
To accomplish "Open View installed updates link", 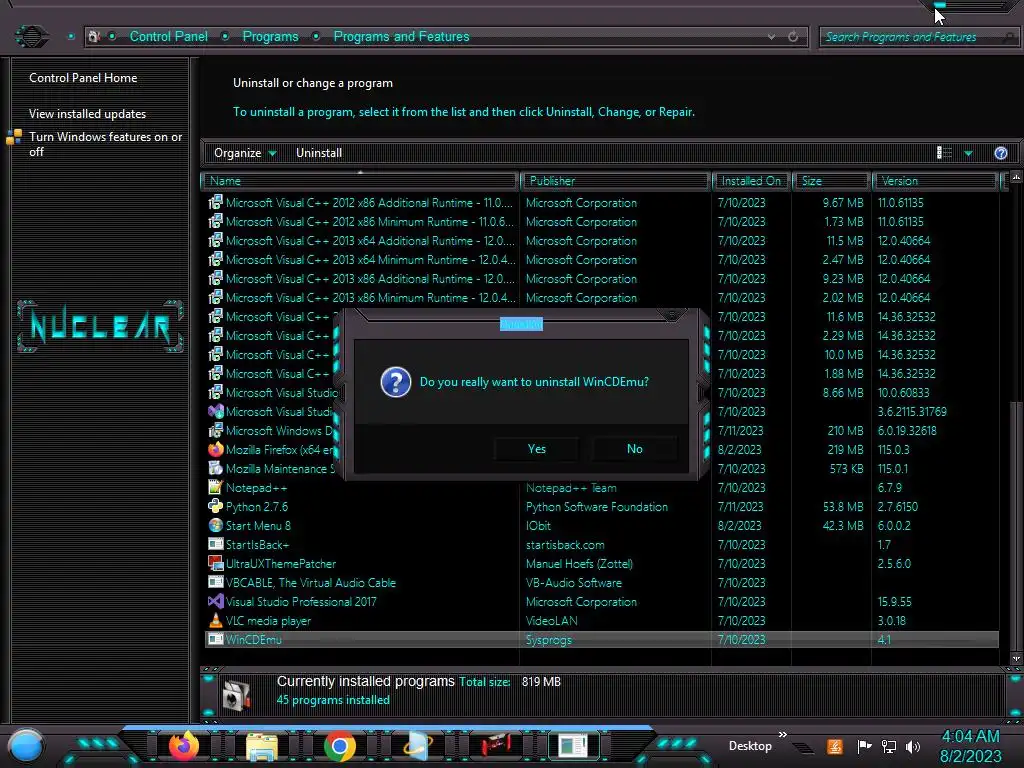I will coord(88,114).
